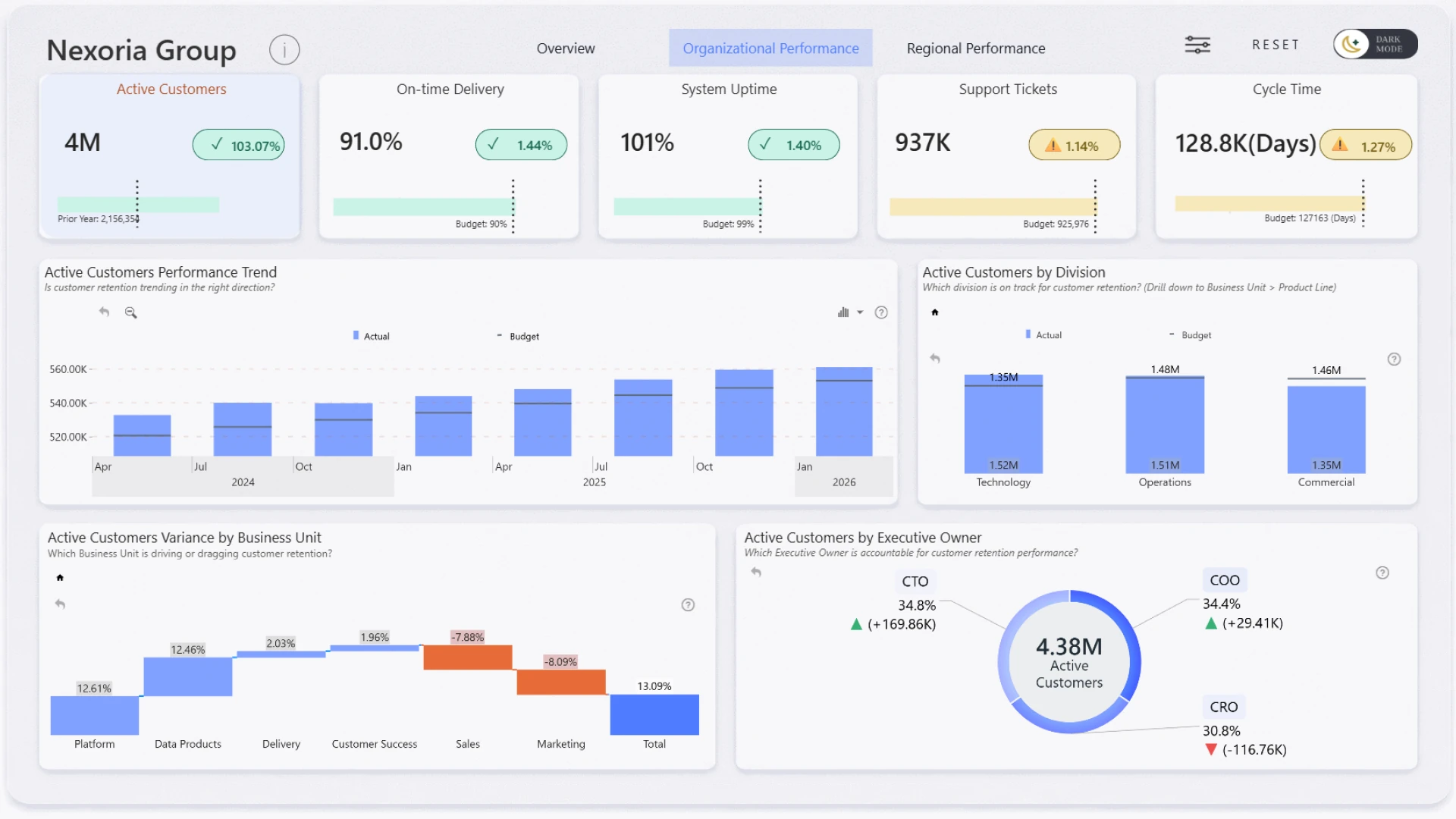Click help icon in Executive Owner chart
This screenshot has height=819, width=1456.
pos(1382,573)
